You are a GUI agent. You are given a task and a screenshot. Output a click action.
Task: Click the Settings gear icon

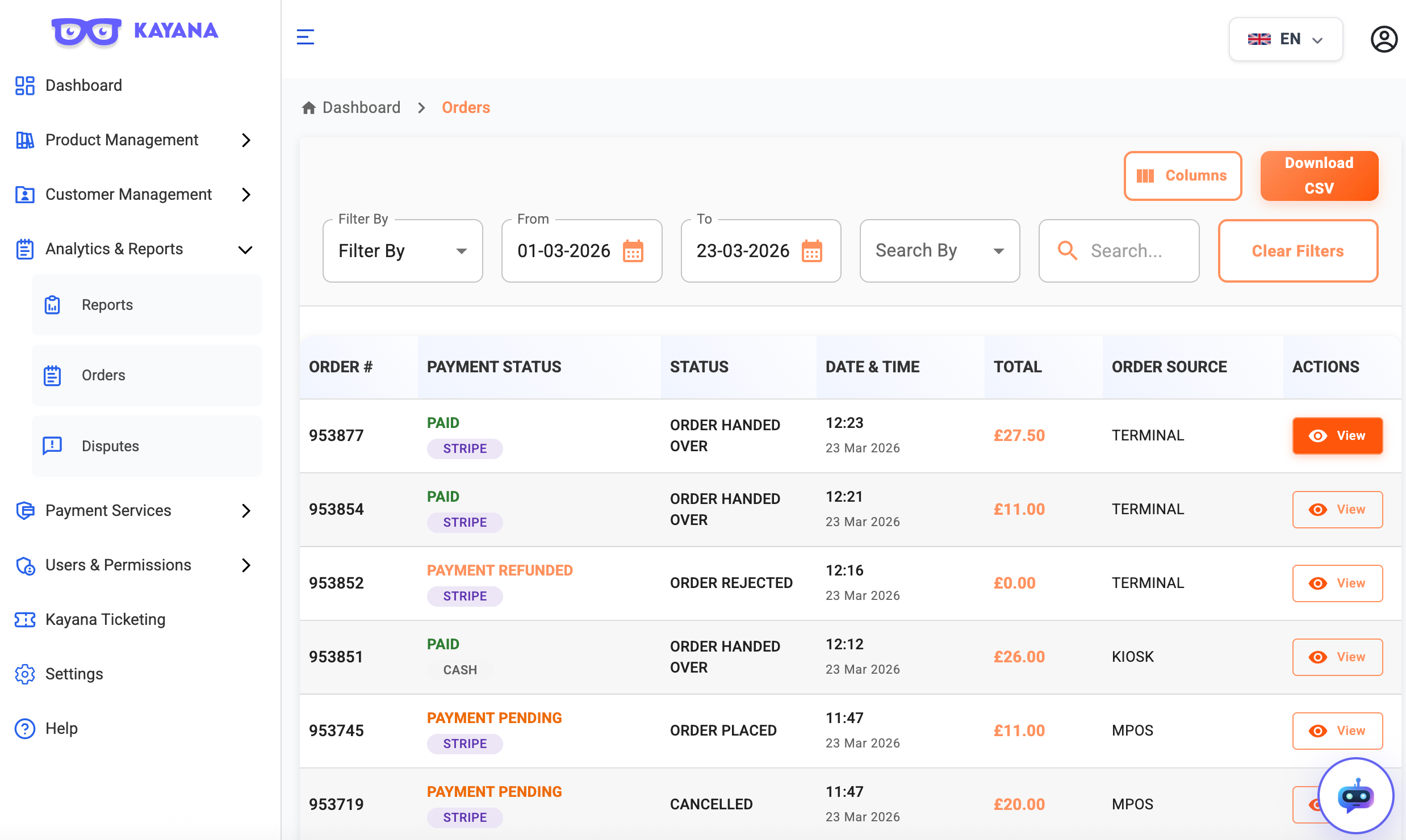click(x=25, y=674)
